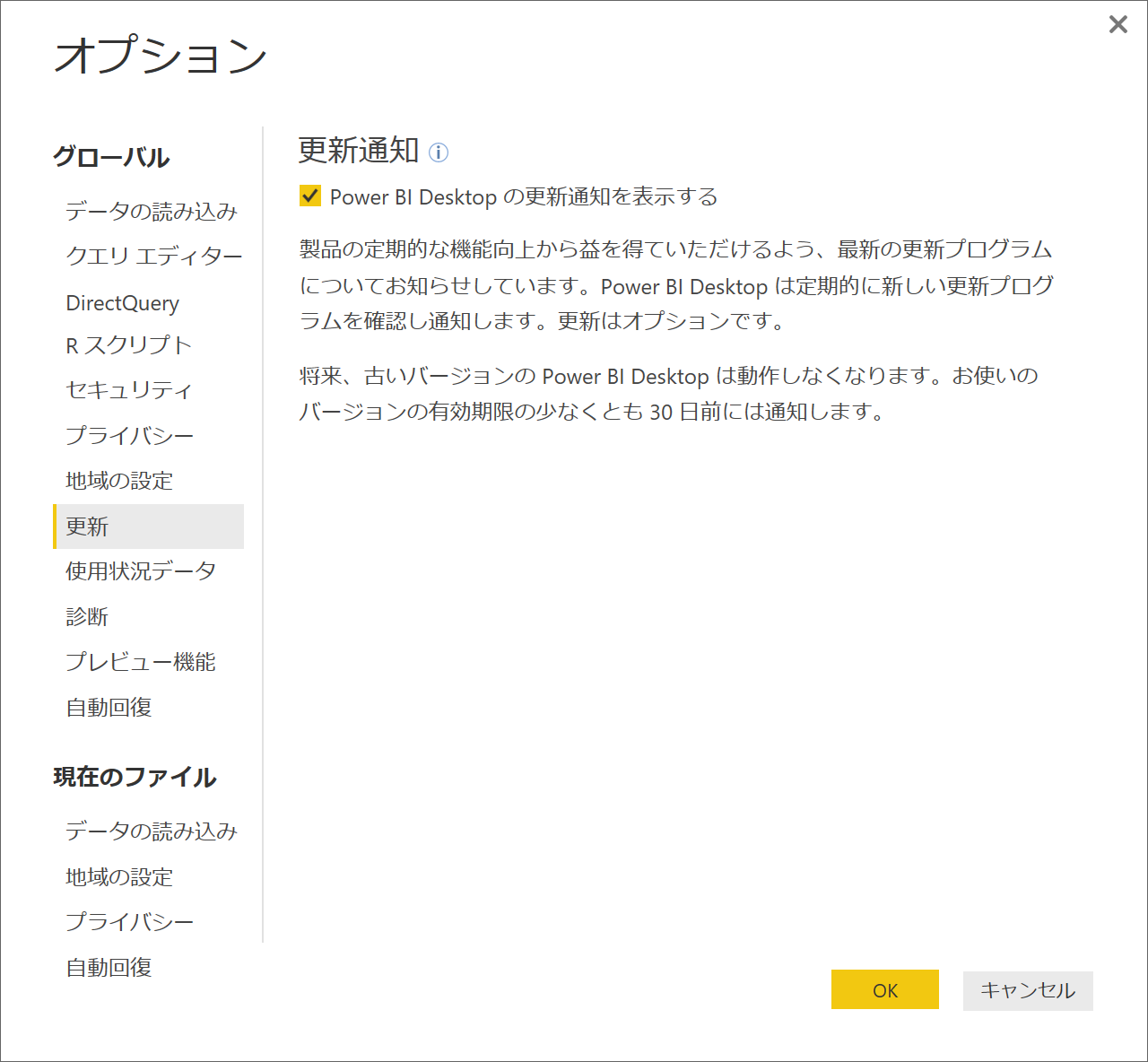1148x1062 pixels.
Task: Select 自動回復 under 現在のファイル
Action: click(109, 968)
